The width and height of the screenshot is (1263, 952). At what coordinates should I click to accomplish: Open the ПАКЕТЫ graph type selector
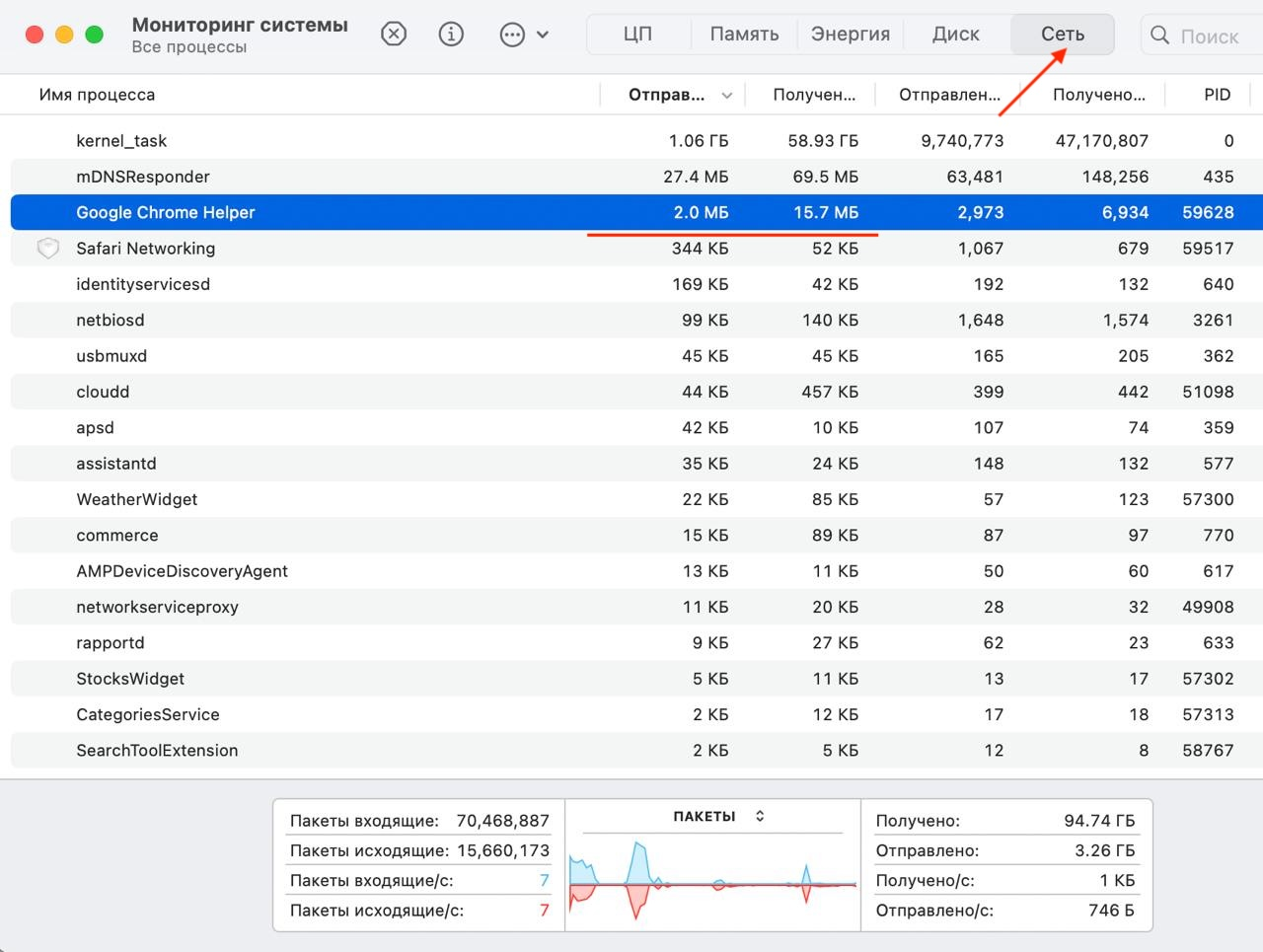(x=760, y=816)
